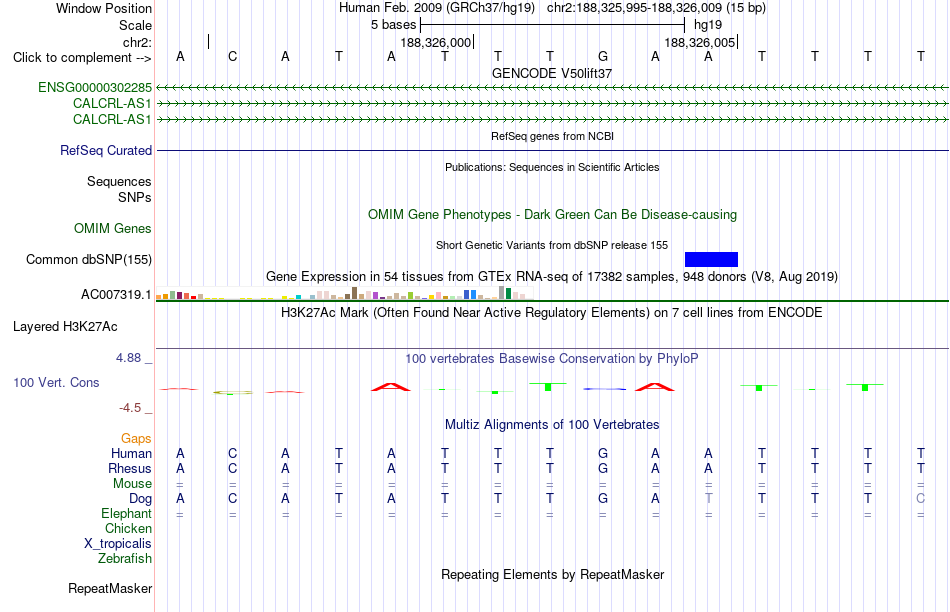Click the C base in the reference sequence row
This screenshot has width=950, height=612.
click(x=233, y=56)
